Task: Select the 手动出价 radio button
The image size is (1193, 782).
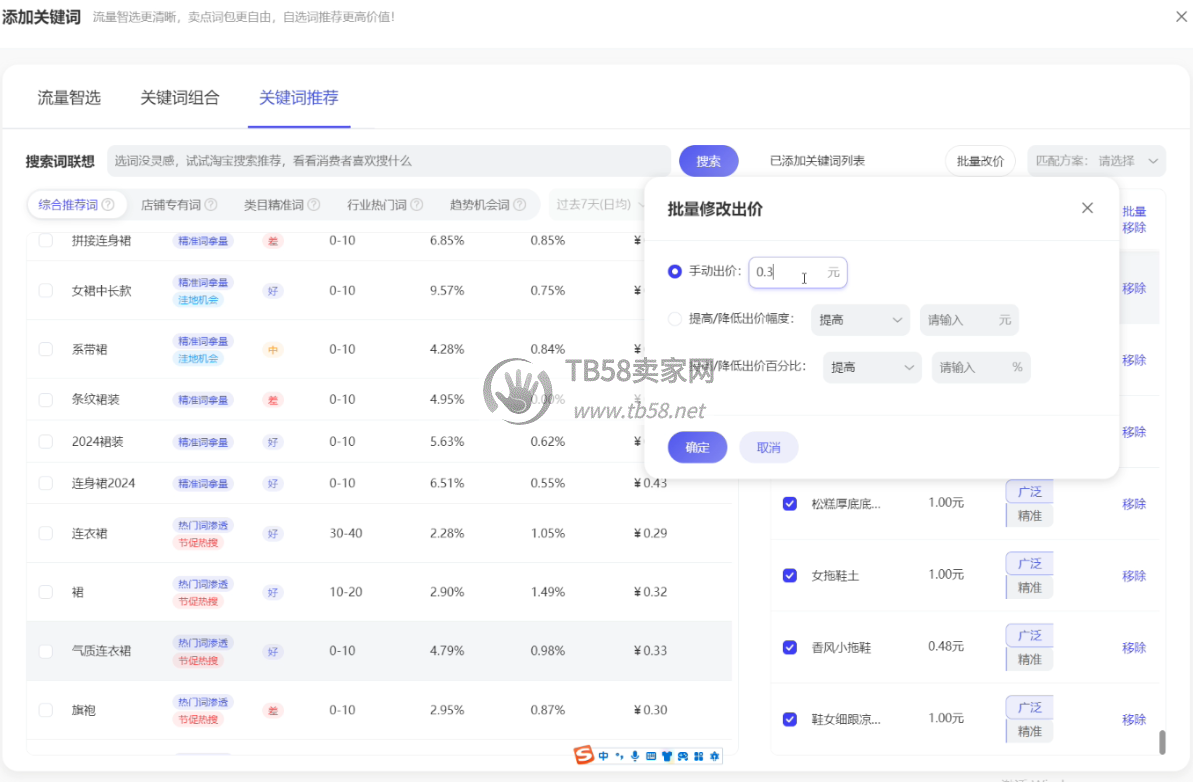Action: click(x=675, y=271)
